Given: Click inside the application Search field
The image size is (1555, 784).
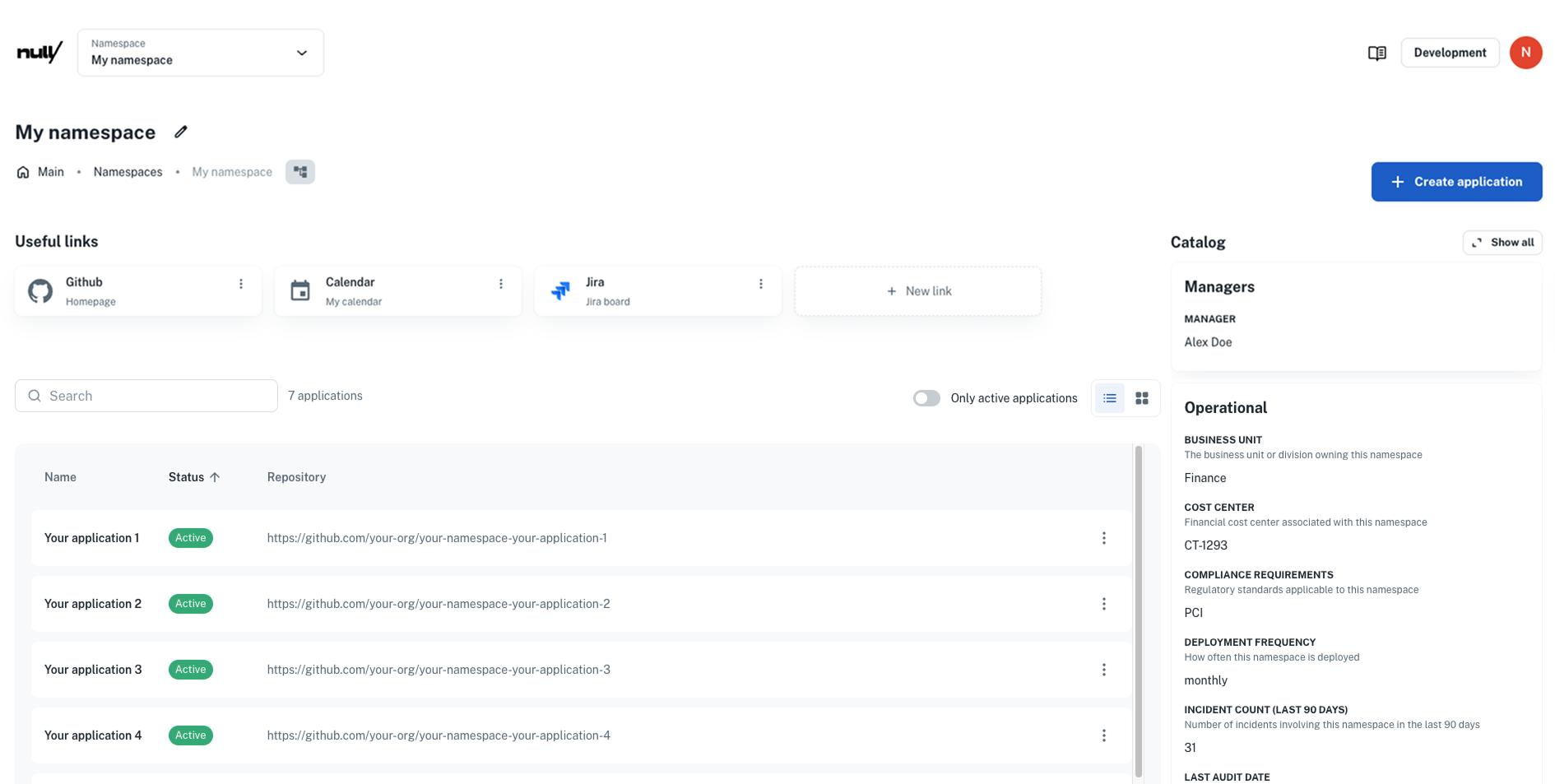Looking at the screenshot, I should tap(146, 396).
